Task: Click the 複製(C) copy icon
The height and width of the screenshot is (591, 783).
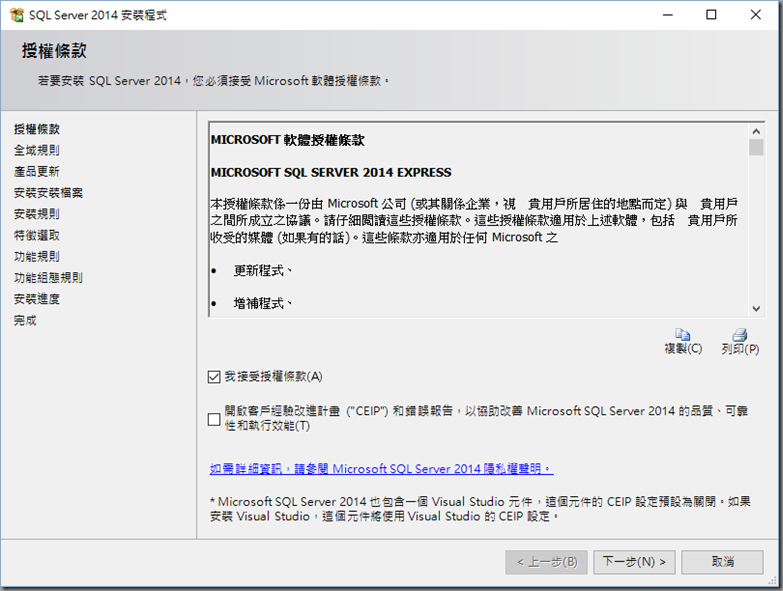Action: (683, 334)
